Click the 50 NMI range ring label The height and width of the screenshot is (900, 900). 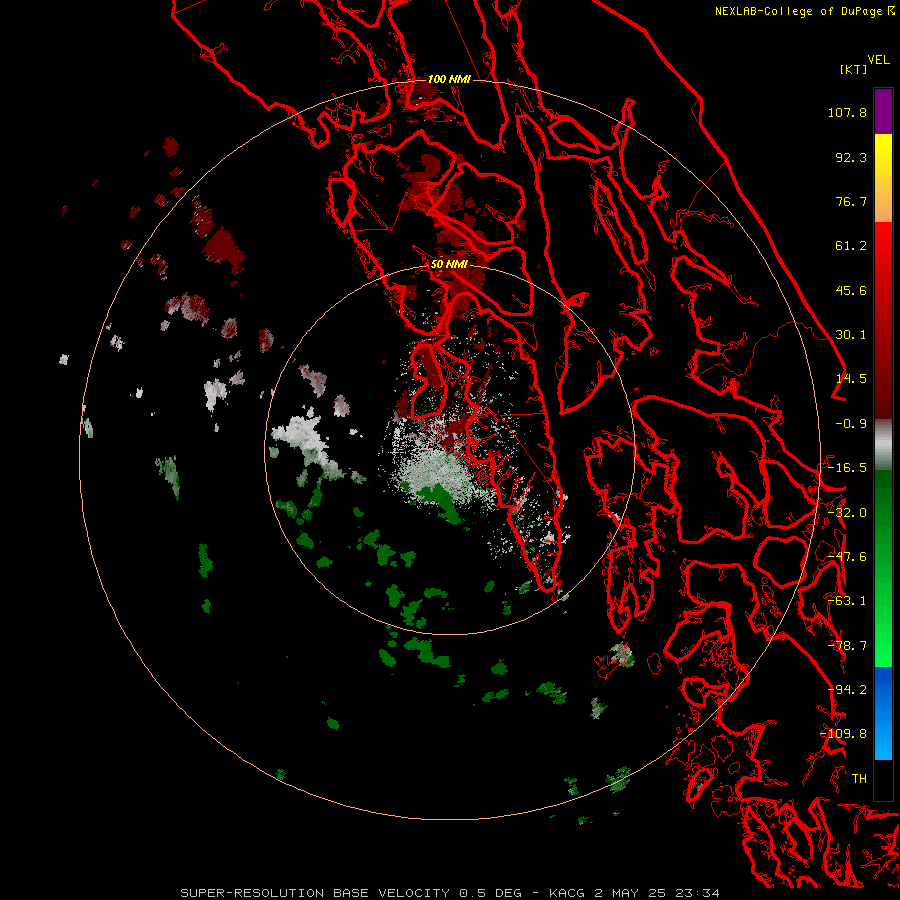pyautogui.click(x=449, y=264)
